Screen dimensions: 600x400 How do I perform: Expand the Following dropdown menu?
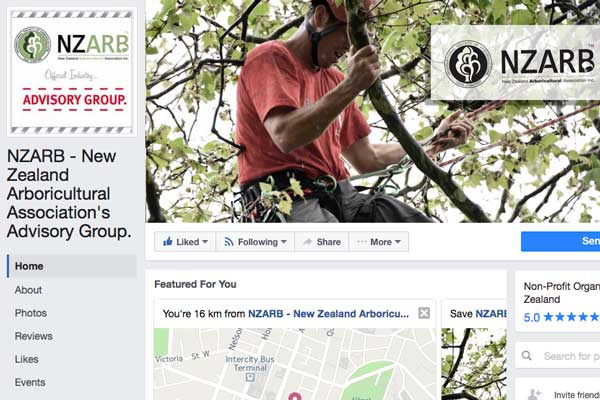click(x=284, y=242)
